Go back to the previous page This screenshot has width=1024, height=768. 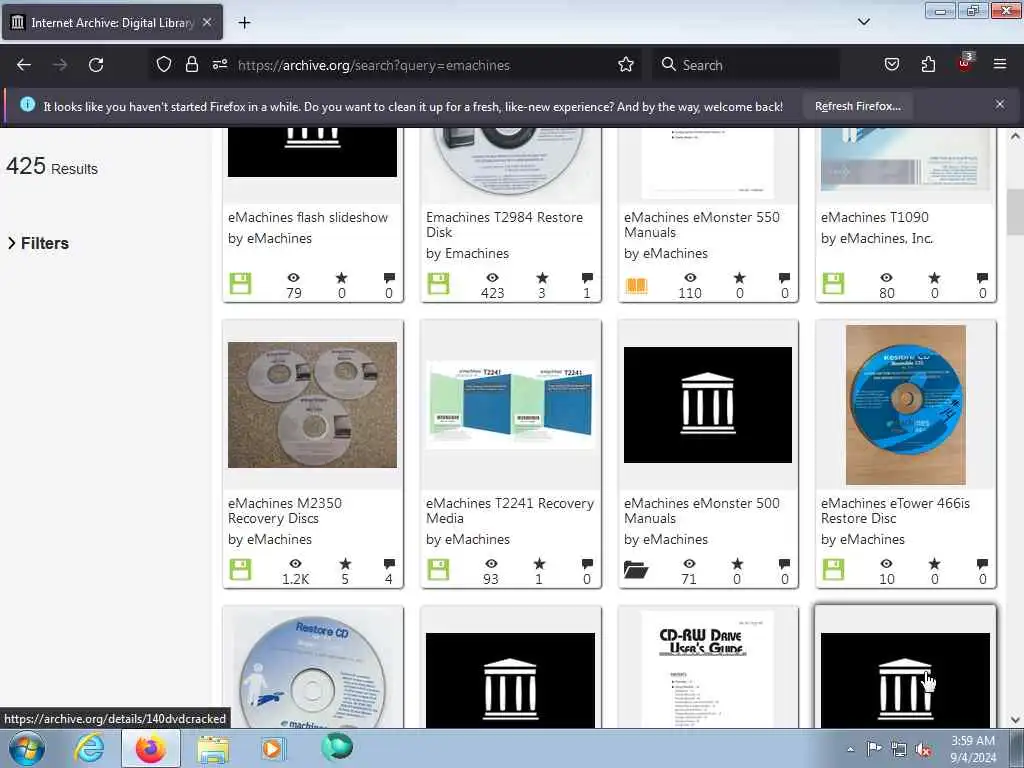pyautogui.click(x=24, y=65)
